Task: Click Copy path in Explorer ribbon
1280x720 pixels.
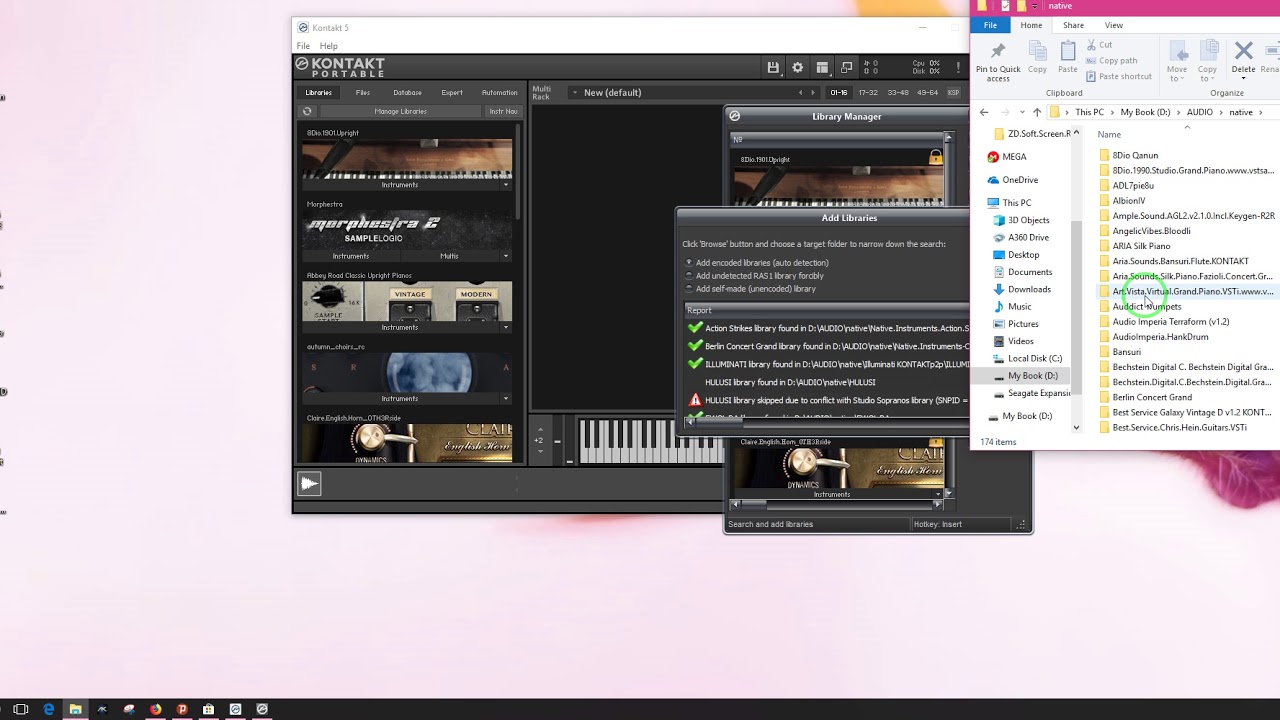Action: 1111,60
